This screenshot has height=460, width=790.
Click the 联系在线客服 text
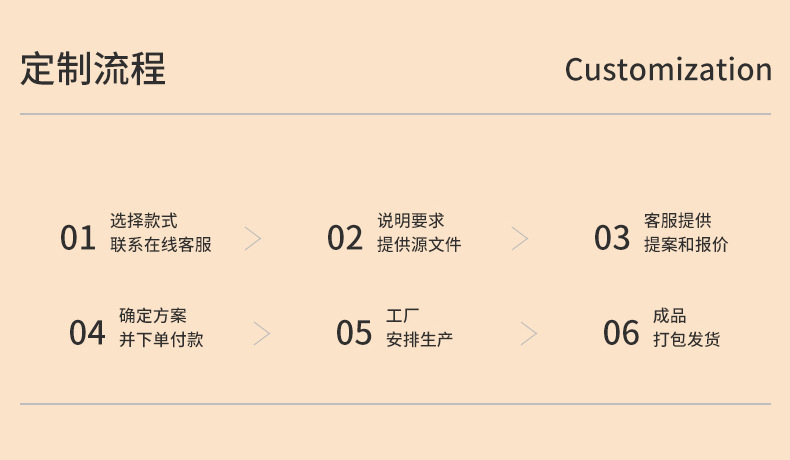click(x=161, y=245)
